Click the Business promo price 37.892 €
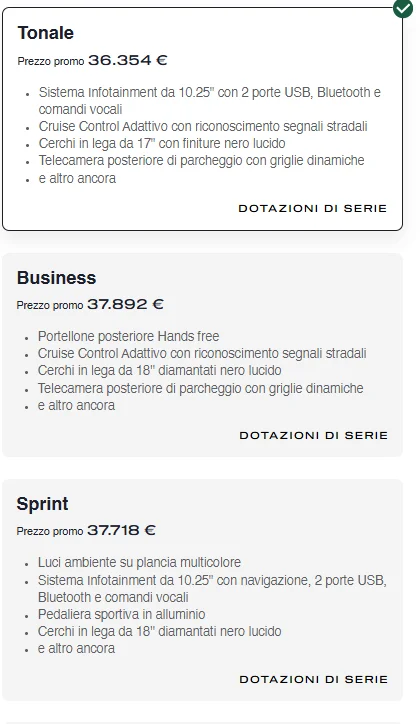Viewport: 420px width, 724px height. [125, 304]
